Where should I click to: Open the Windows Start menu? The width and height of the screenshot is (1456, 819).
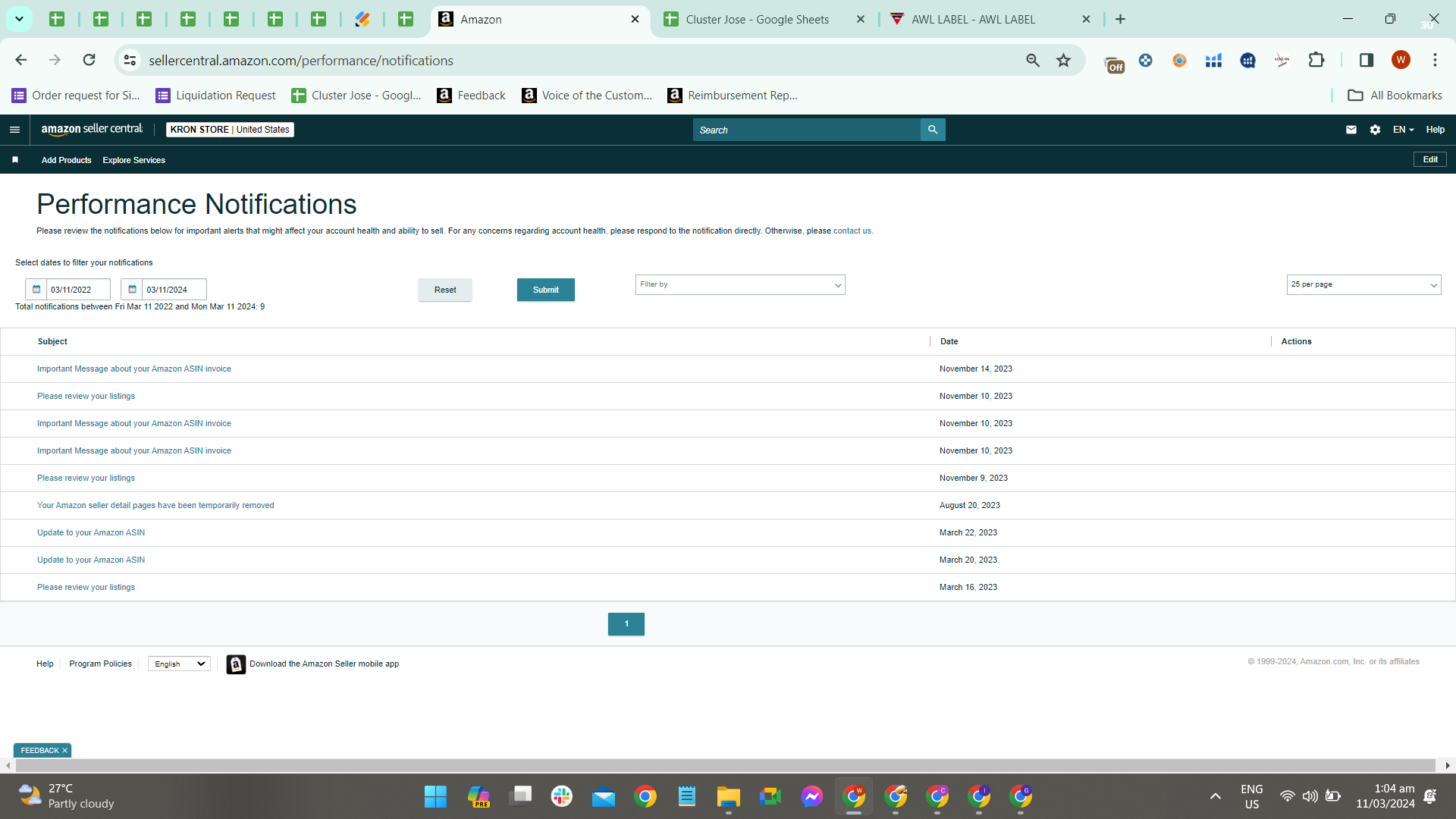[435, 796]
